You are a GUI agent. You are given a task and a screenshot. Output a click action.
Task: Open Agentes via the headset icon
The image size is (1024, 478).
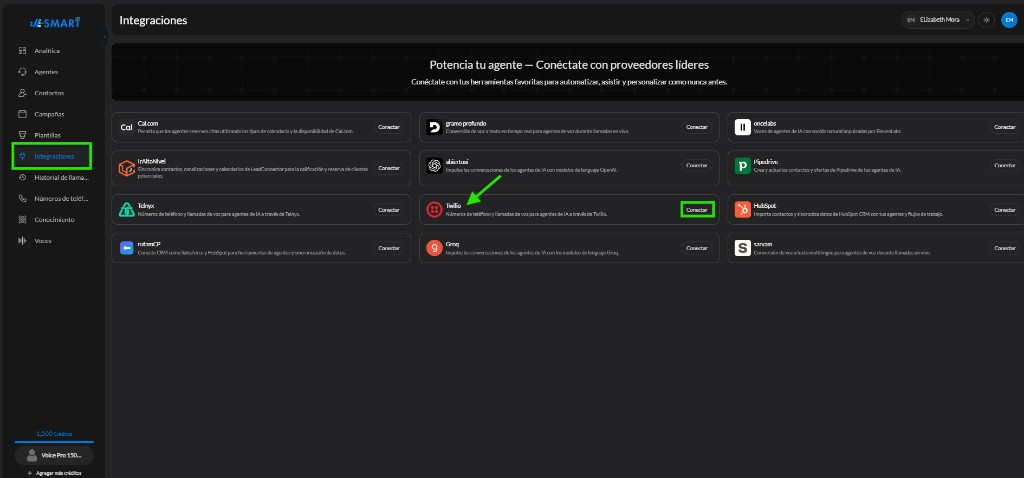(x=22, y=72)
